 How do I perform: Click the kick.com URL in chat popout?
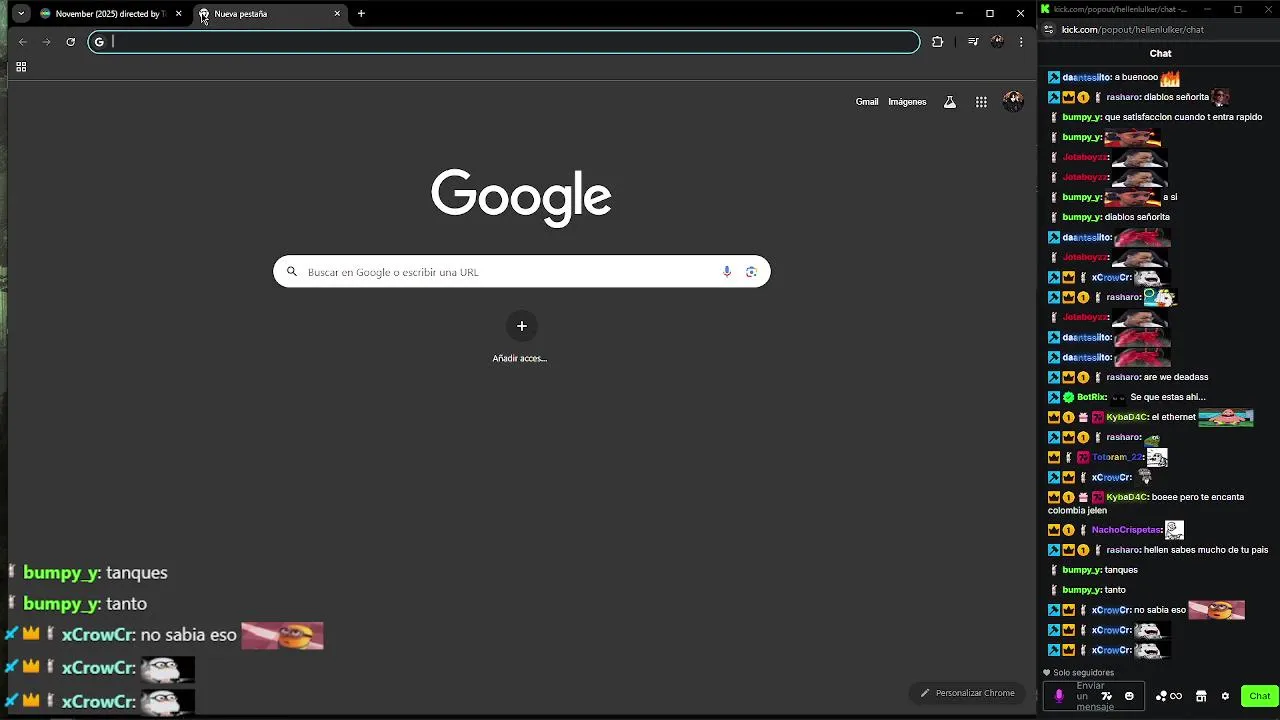coord(1132,30)
